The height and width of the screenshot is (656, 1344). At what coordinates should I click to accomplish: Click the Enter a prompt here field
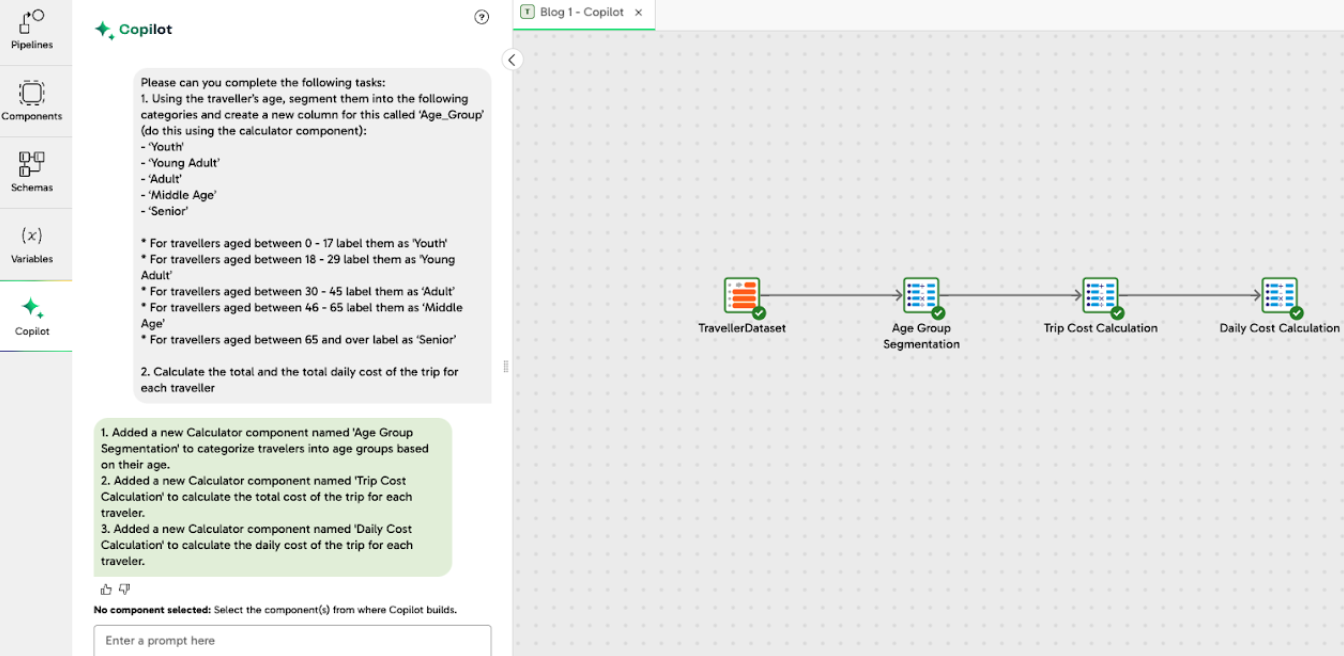pos(292,640)
